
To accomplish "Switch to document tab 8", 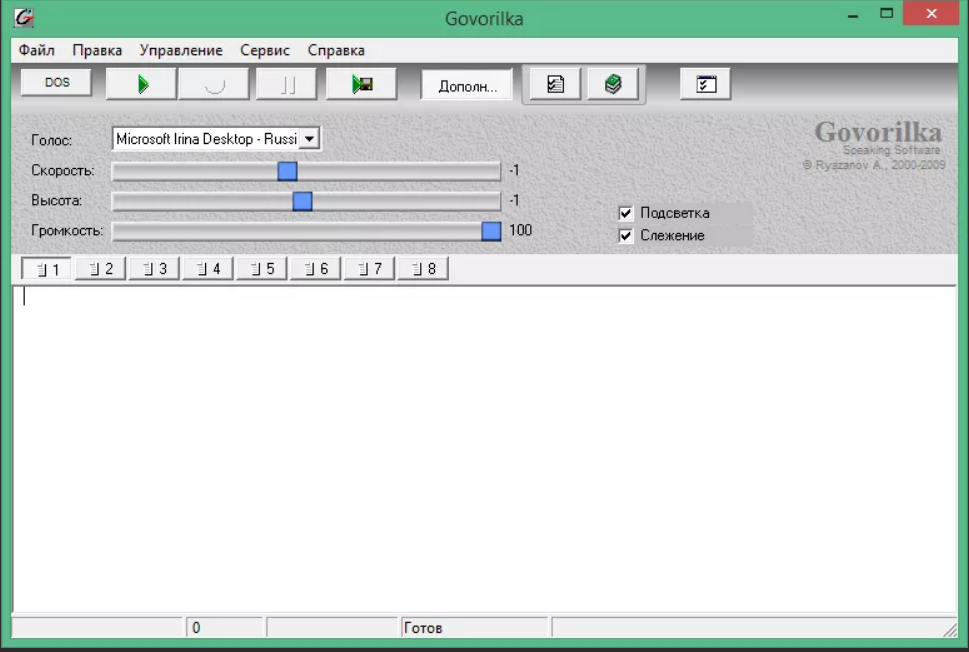I will coord(423,268).
